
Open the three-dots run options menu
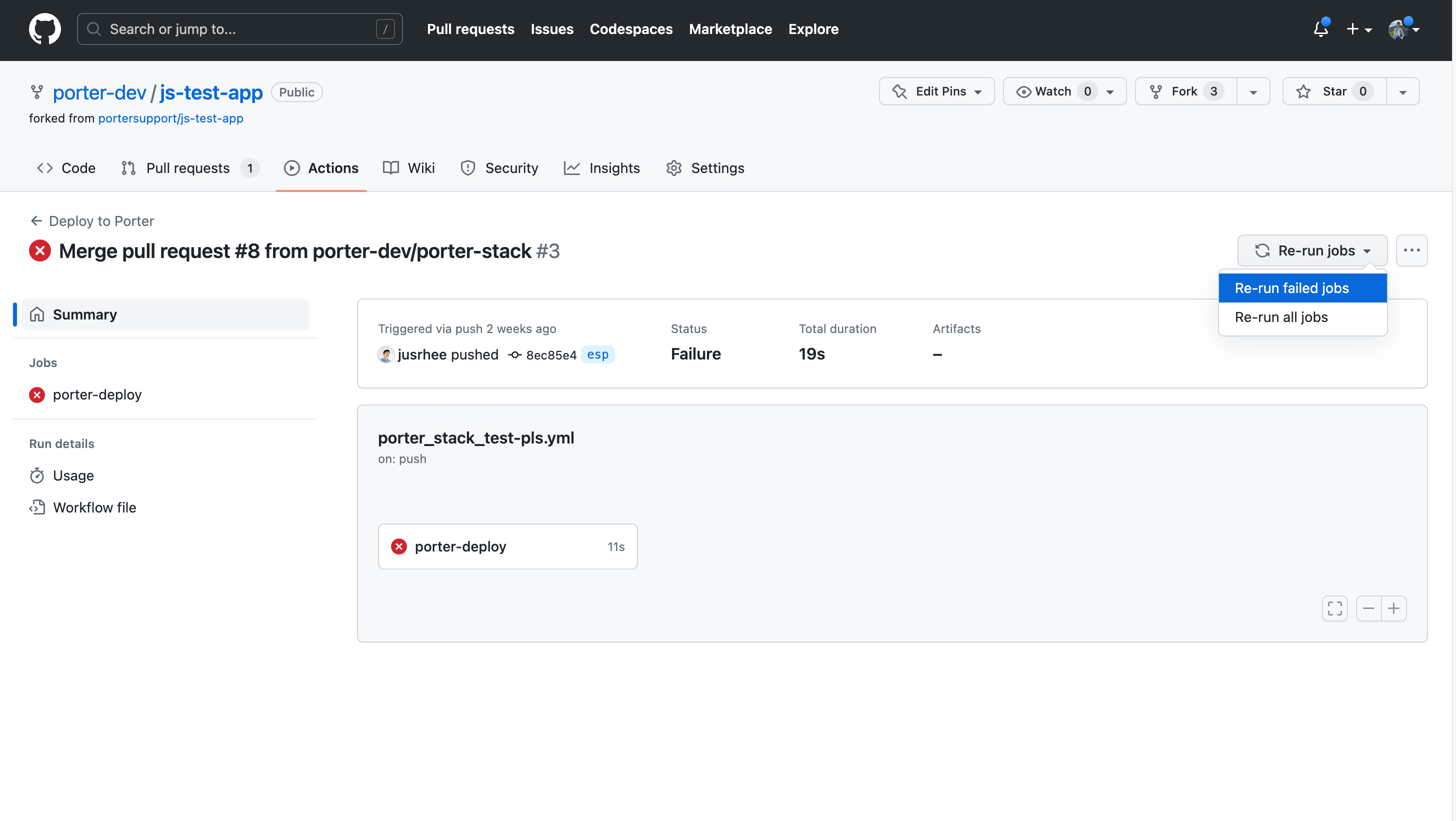click(1411, 250)
